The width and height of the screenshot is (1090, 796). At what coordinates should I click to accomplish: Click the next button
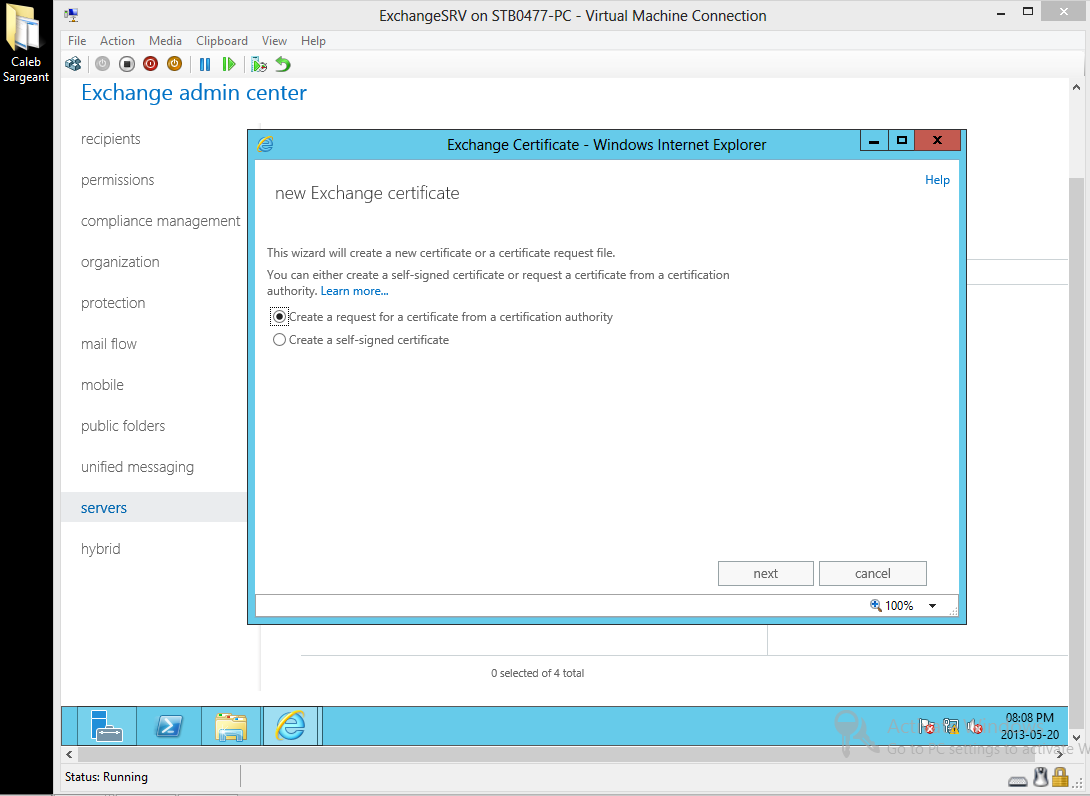(765, 574)
